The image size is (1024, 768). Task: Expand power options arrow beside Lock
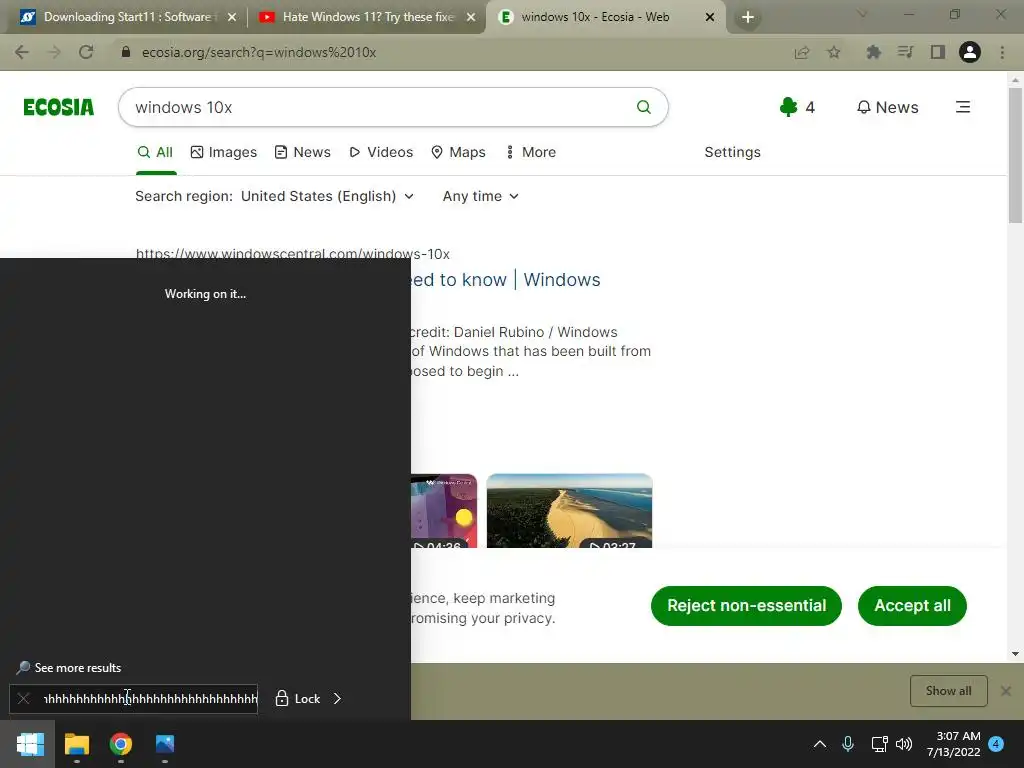point(337,699)
